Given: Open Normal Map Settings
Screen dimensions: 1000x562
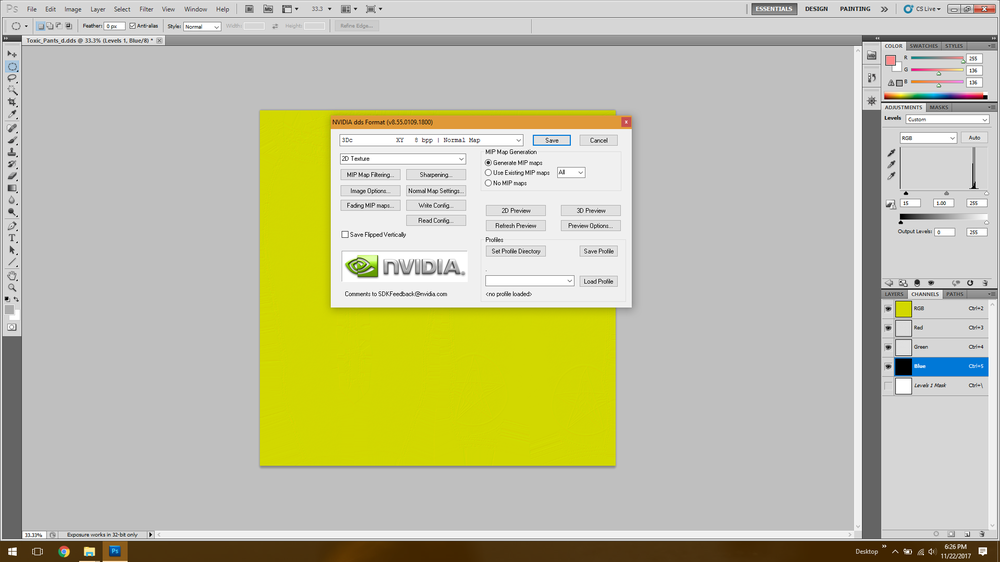Looking at the screenshot, I should pyautogui.click(x=436, y=191).
